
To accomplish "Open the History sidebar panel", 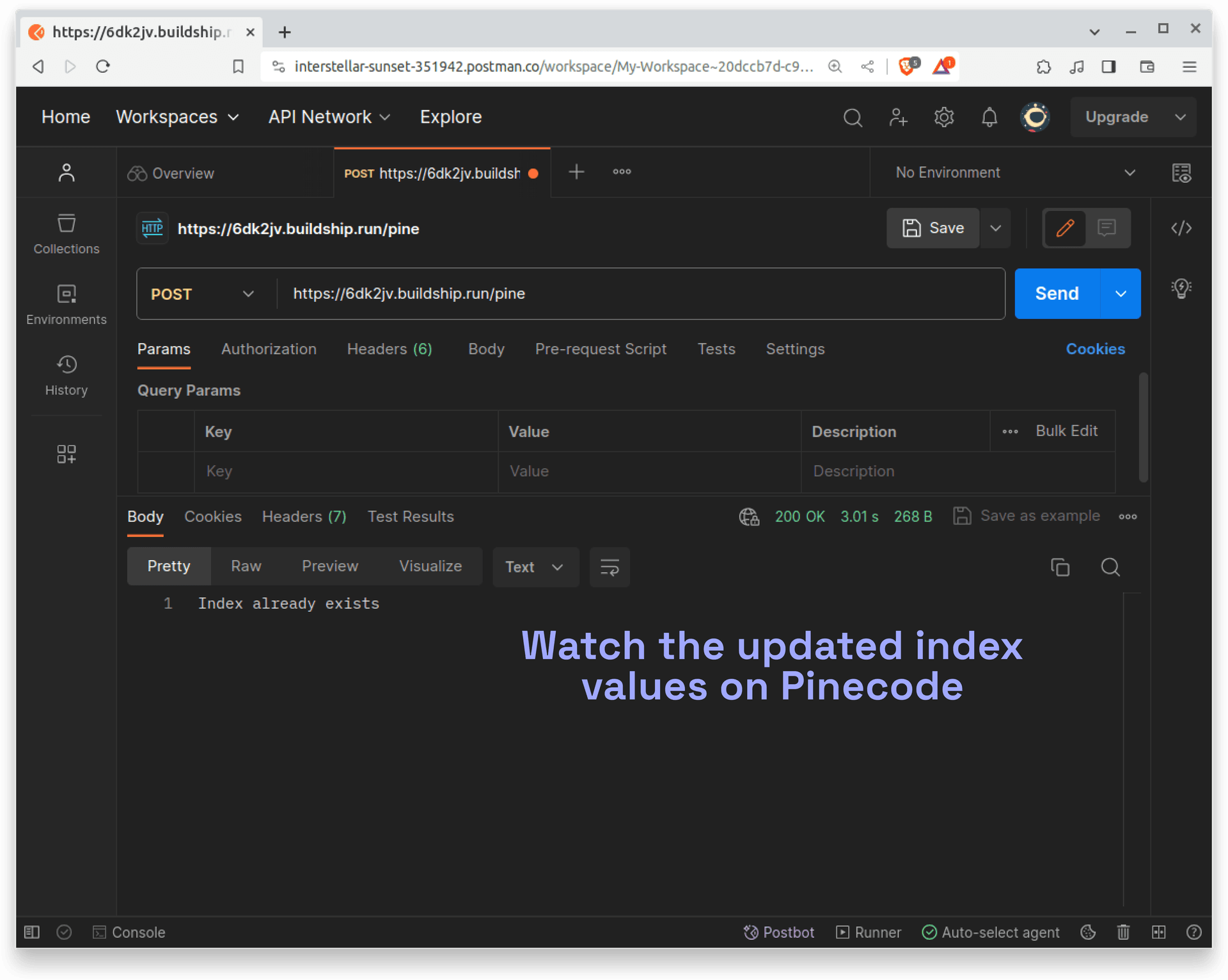I will click(67, 375).
